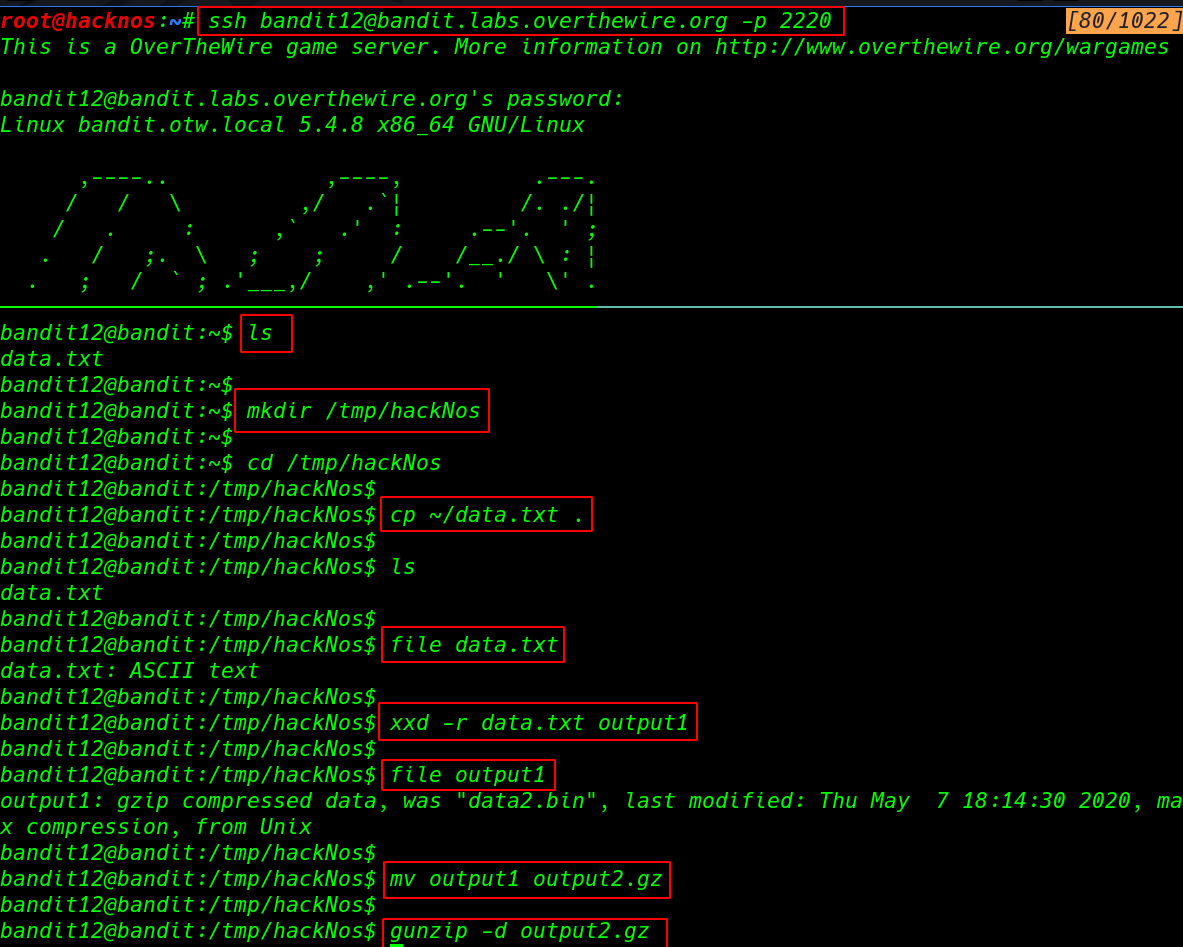Click the mv output1 output2.gz command
This screenshot has width=1183, height=947.
[527, 880]
